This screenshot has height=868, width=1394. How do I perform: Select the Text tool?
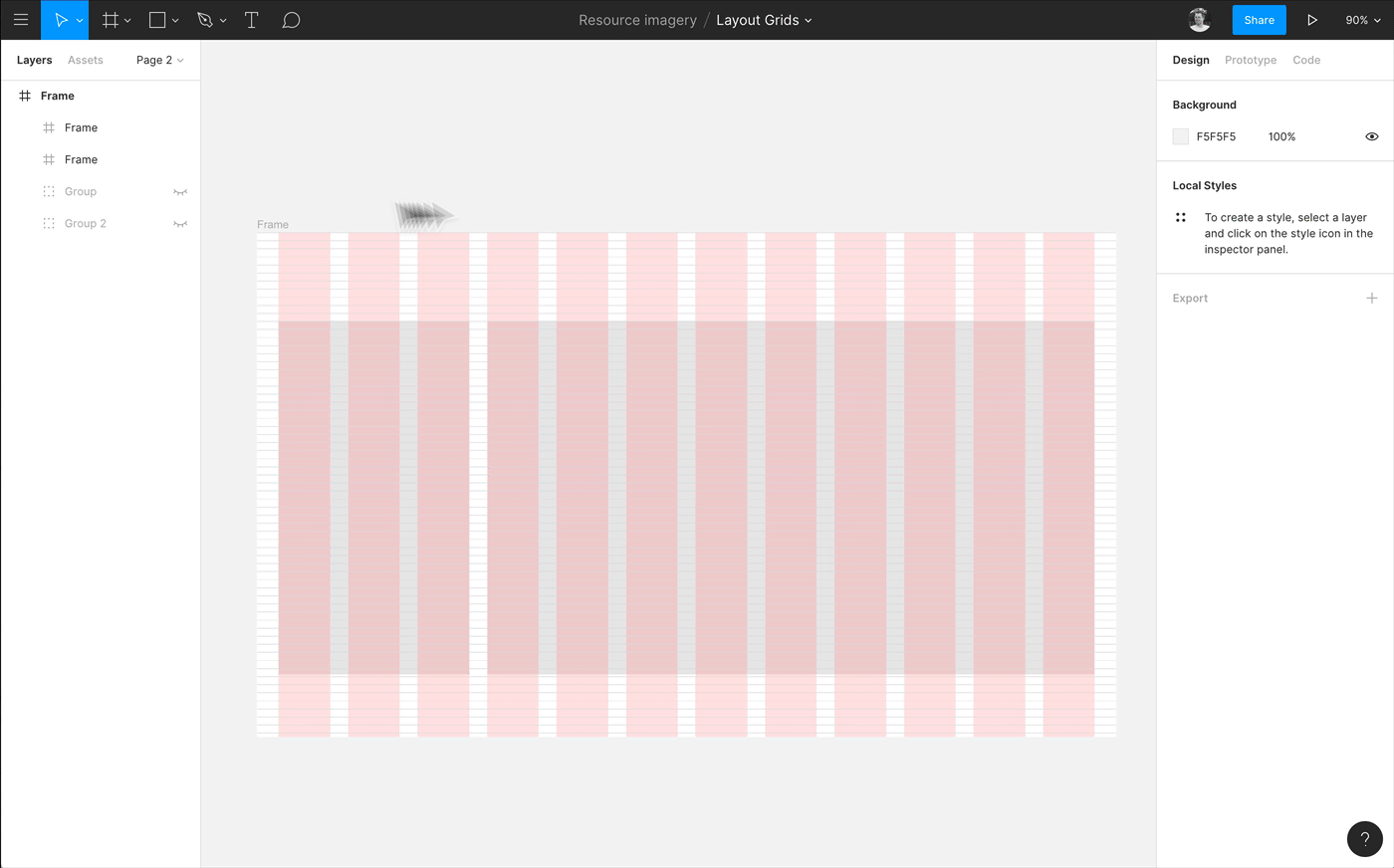pyautogui.click(x=251, y=20)
